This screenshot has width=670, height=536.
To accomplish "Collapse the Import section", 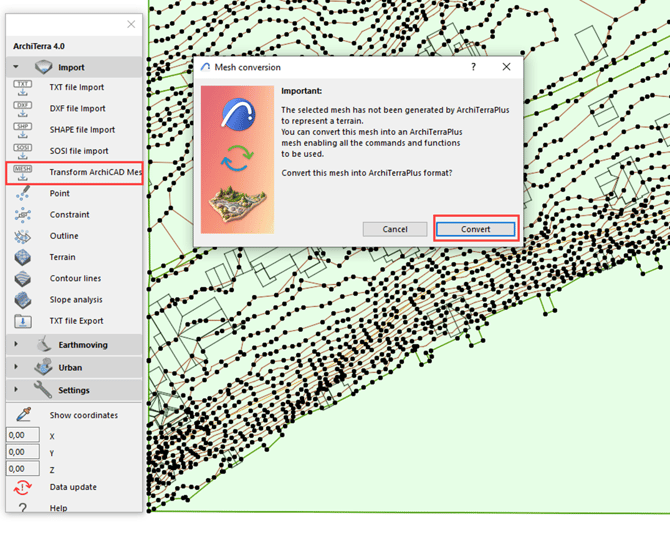I will point(16,67).
